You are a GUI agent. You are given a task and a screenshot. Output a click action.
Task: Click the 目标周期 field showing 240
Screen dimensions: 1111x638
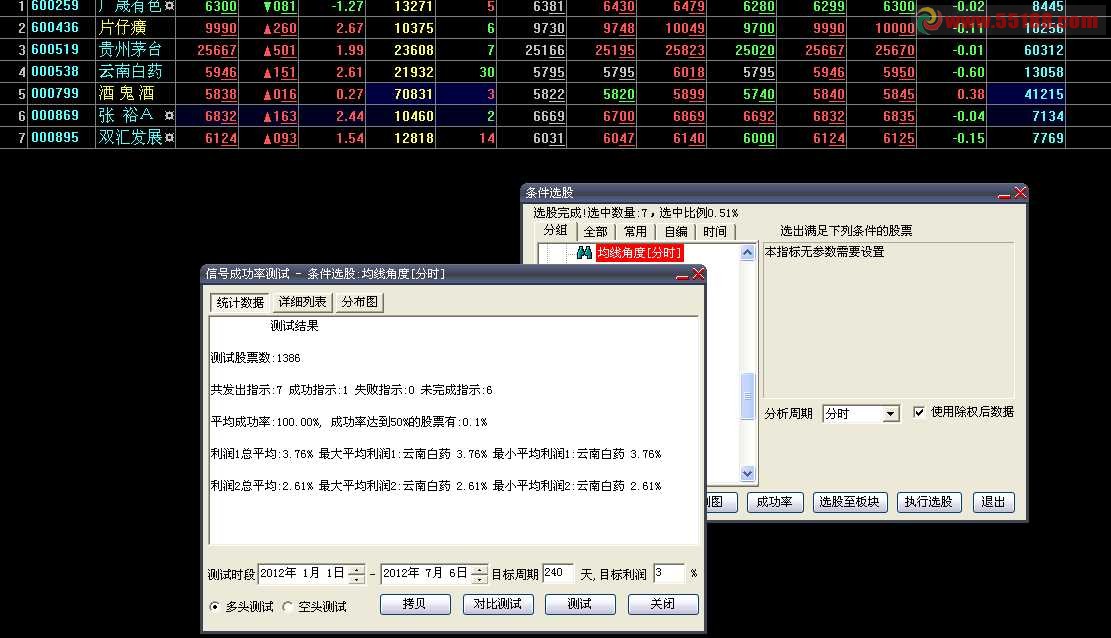coord(558,573)
